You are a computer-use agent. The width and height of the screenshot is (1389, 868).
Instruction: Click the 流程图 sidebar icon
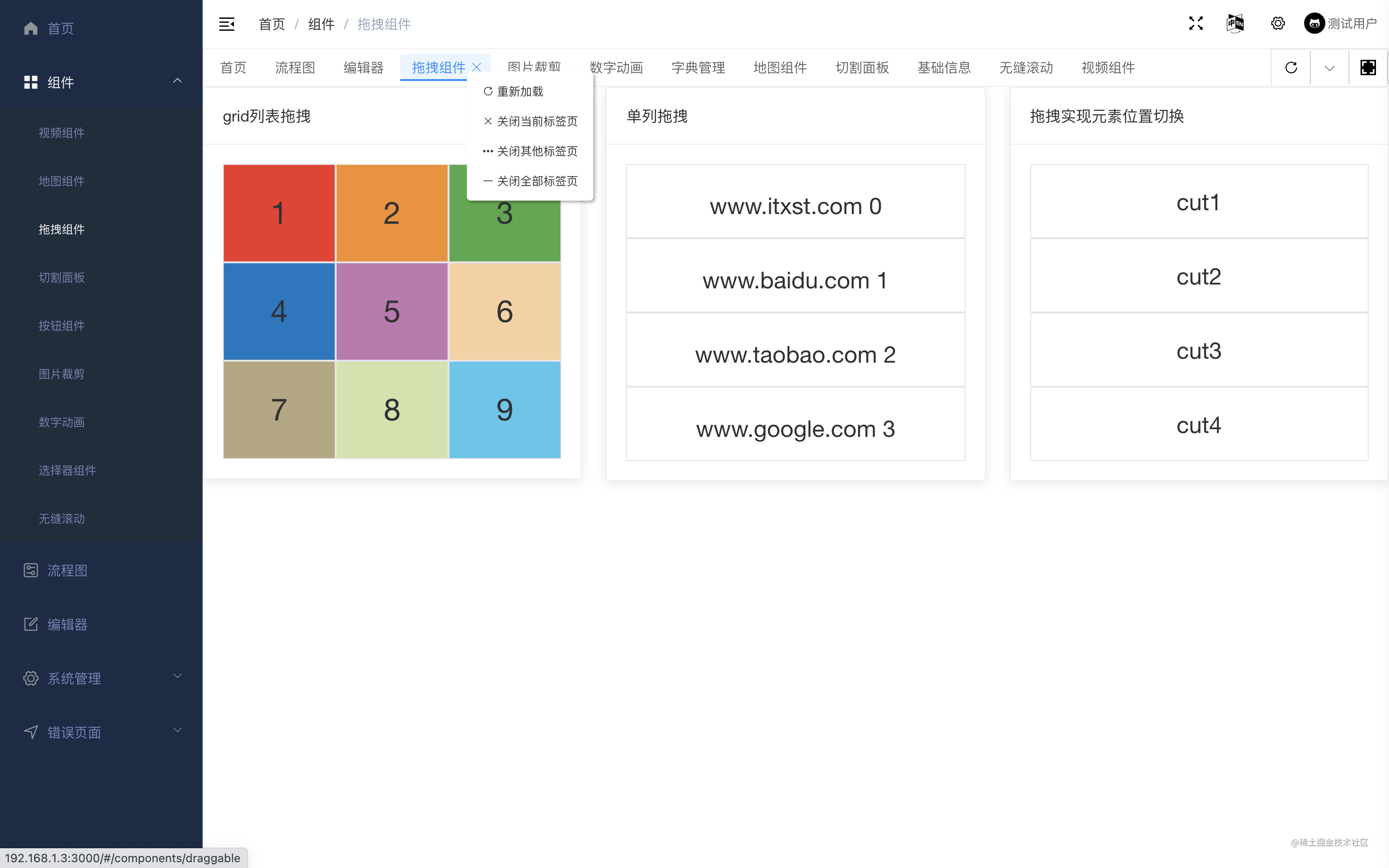[30, 570]
